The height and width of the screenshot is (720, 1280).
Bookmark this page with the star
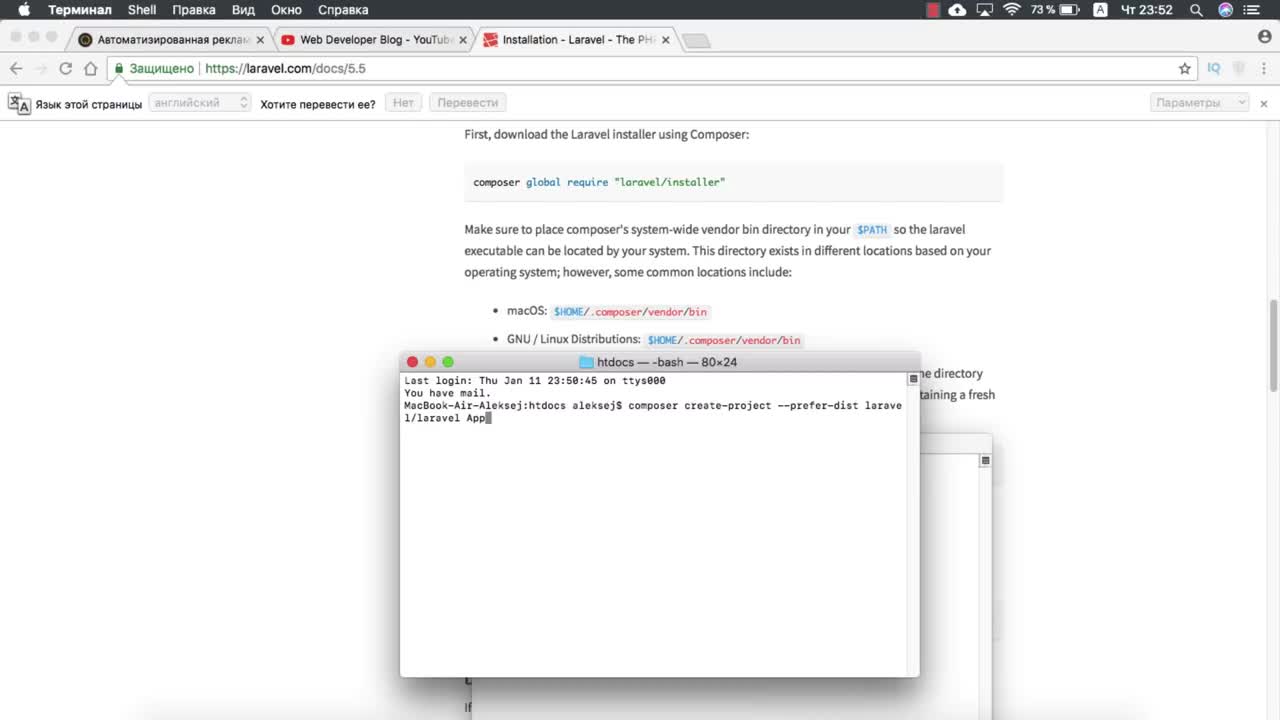point(1185,68)
